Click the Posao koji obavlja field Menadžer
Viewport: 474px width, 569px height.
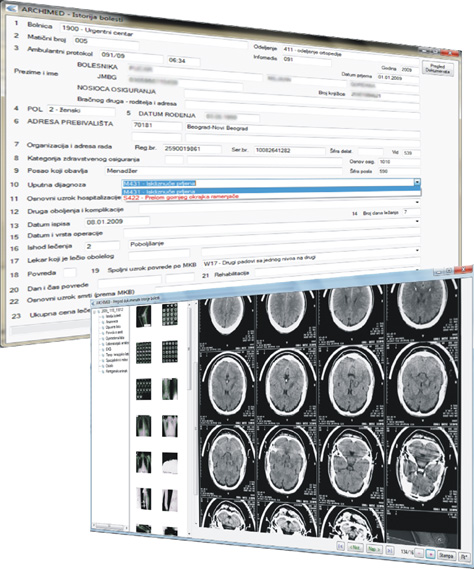(223, 171)
